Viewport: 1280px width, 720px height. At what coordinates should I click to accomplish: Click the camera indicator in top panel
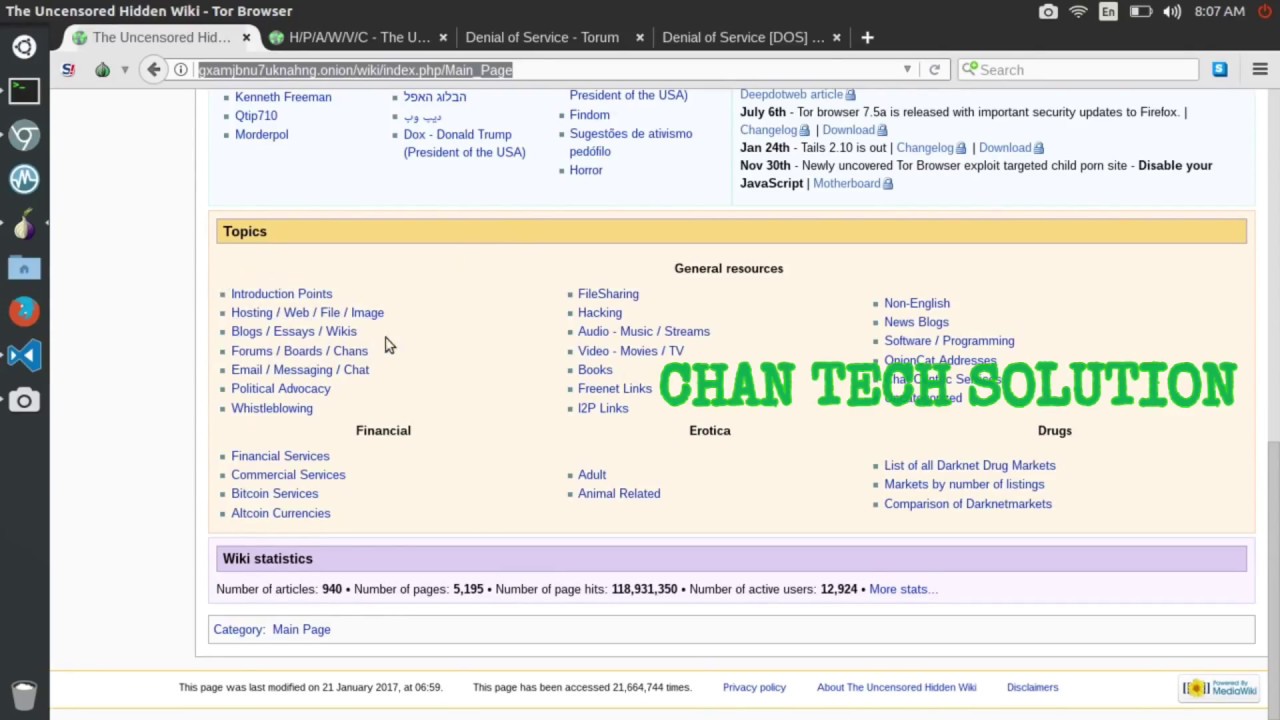(1048, 12)
